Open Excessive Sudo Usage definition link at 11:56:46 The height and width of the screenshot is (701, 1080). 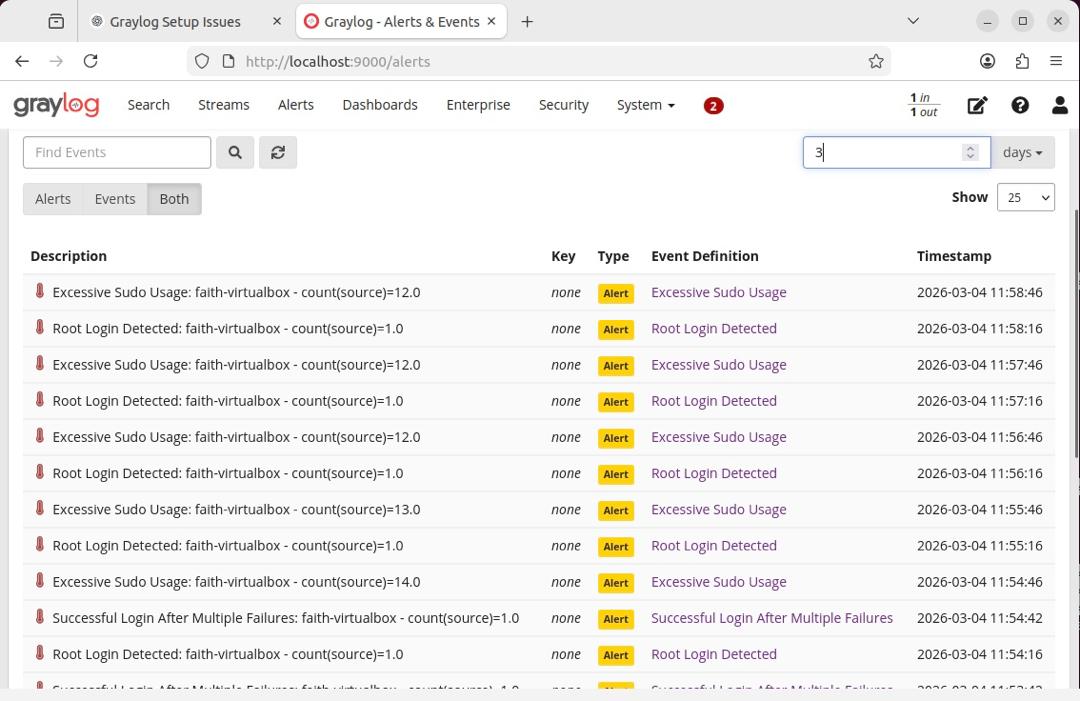718,437
